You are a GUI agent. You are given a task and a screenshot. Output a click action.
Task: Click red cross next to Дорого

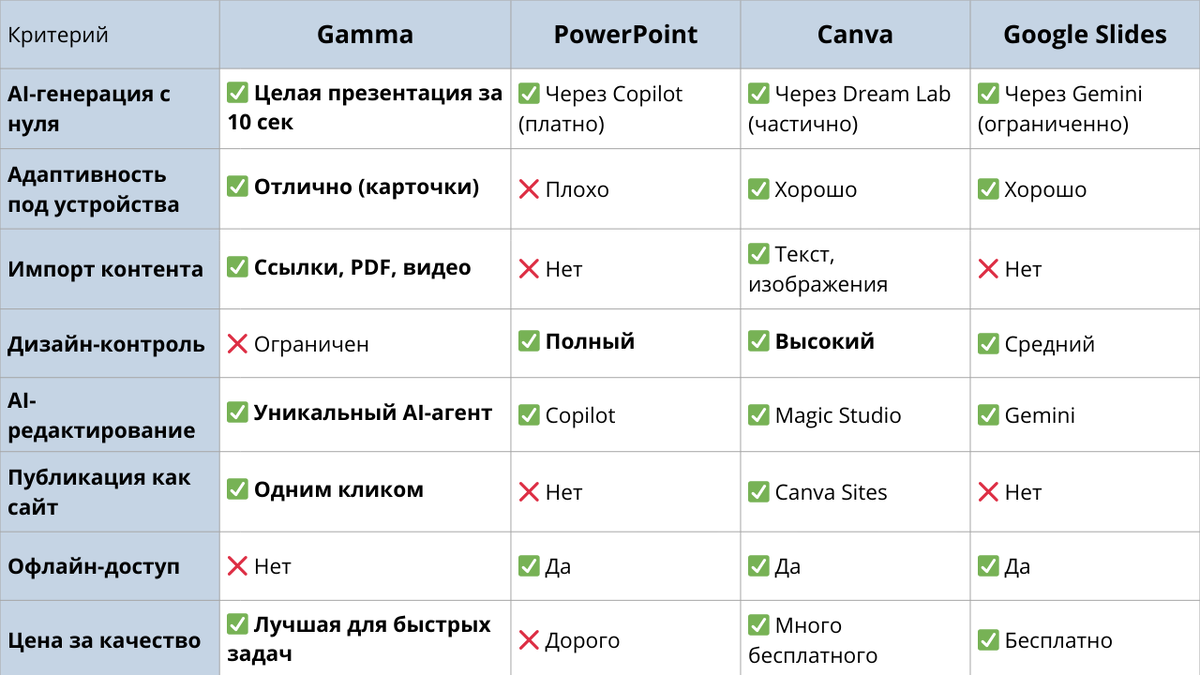pyautogui.click(x=529, y=640)
